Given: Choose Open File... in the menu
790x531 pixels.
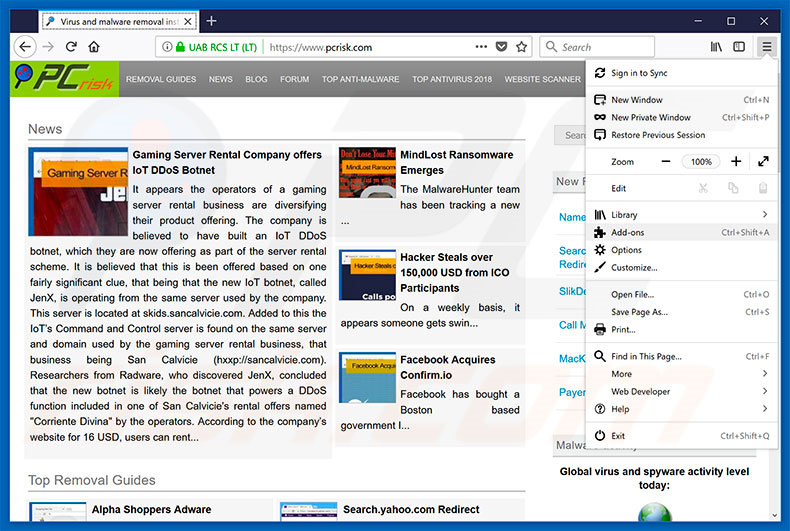Looking at the screenshot, I should pyautogui.click(x=681, y=294).
